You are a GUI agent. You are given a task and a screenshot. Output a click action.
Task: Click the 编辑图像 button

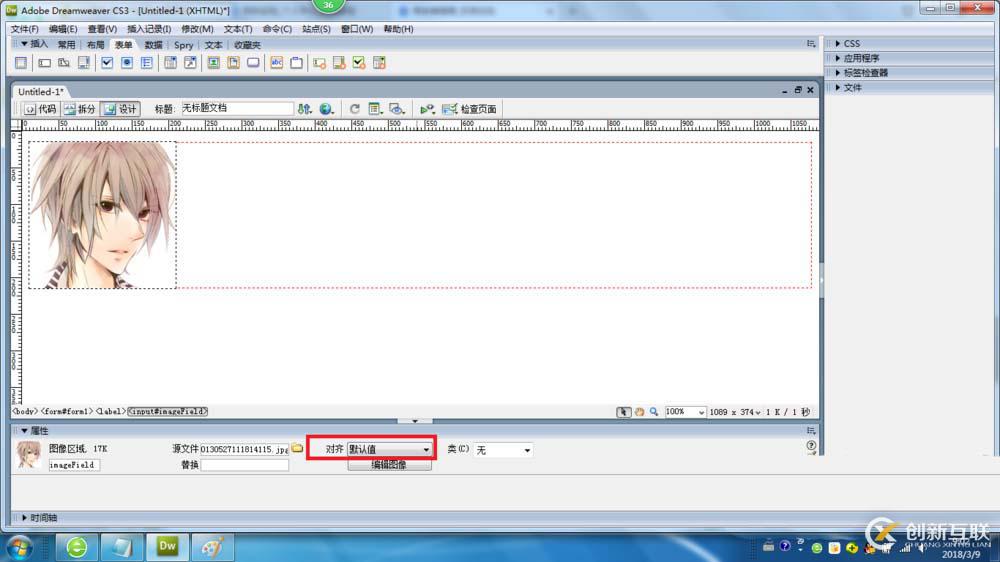389,465
